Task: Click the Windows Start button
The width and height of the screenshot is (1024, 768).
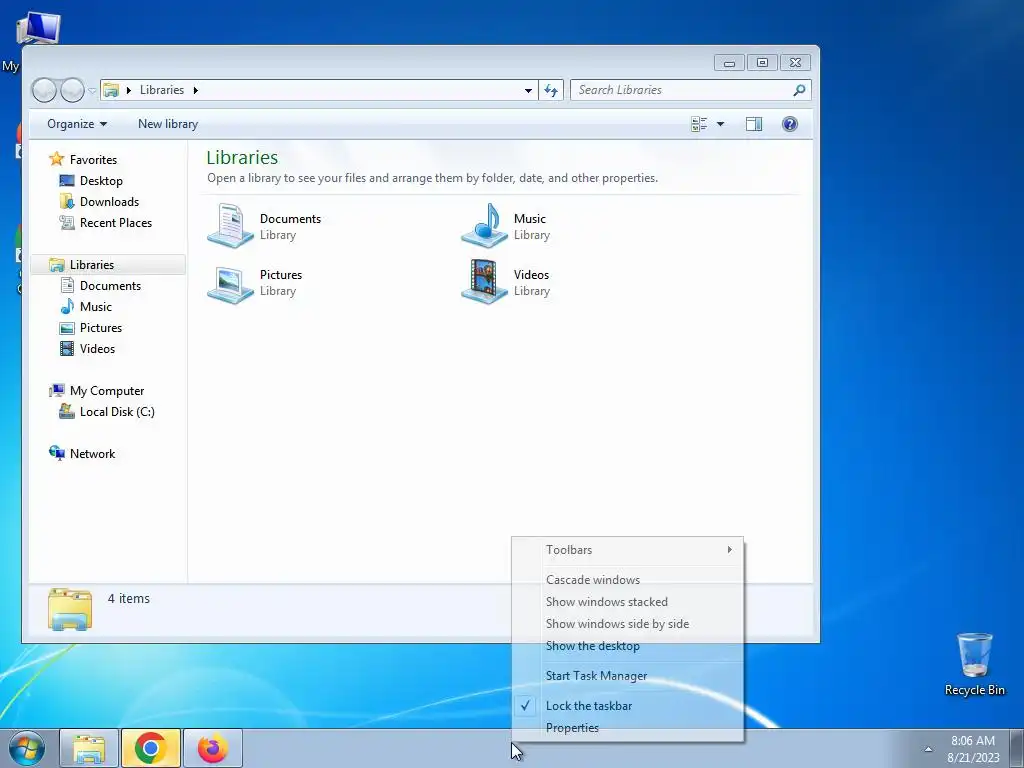Action: [27, 748]
